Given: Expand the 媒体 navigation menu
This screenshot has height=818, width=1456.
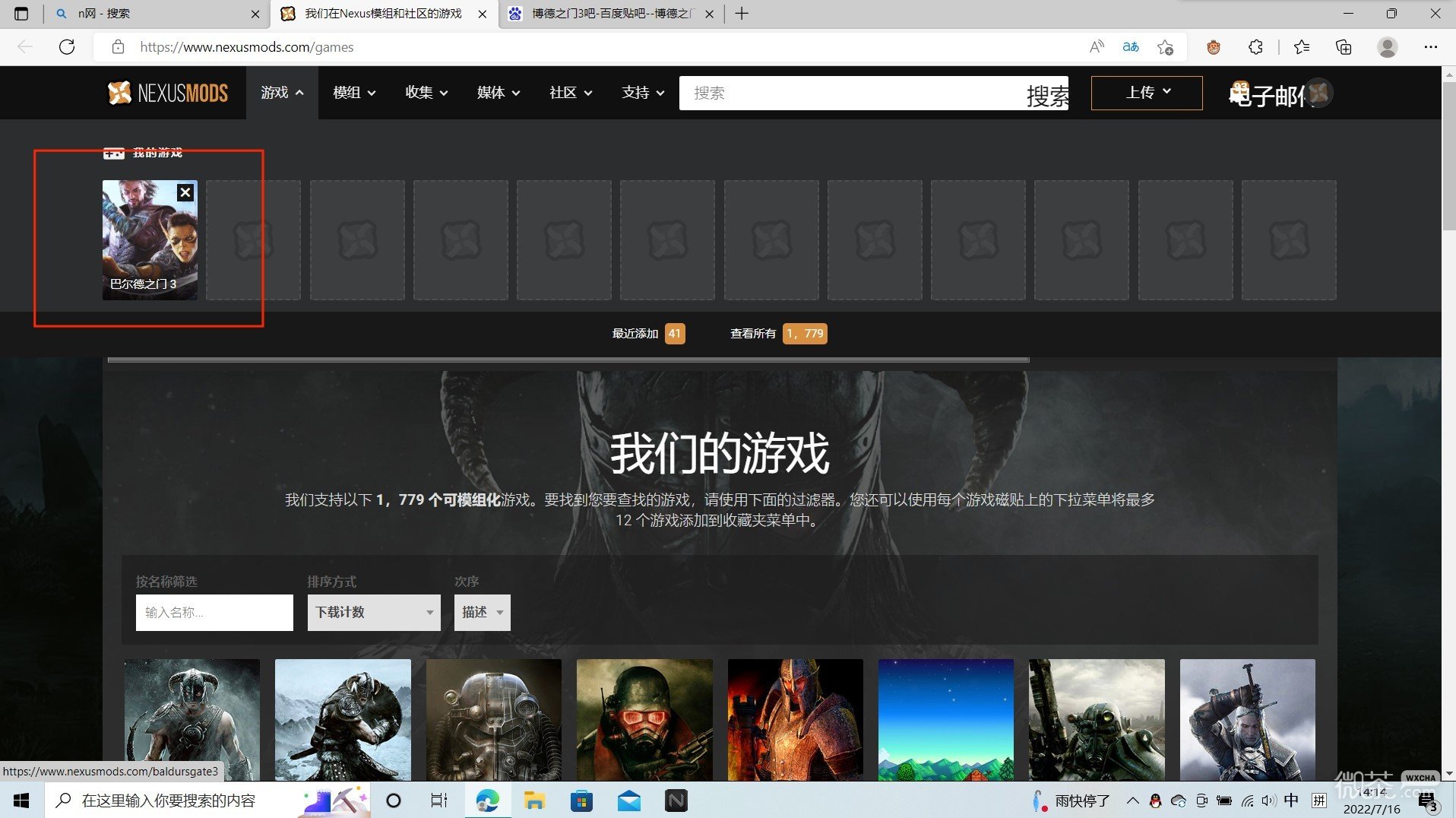Looking at the screenshot, I should pyautogui.click(x=499, y=93).
